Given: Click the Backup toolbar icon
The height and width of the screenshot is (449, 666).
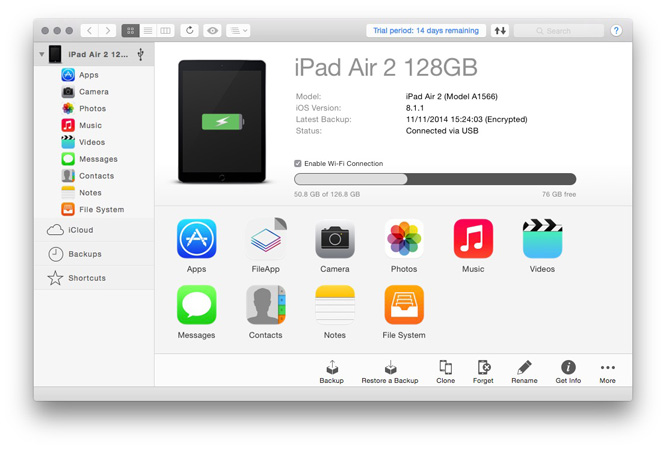Looking at the screenshot, I should click(331, 369).
